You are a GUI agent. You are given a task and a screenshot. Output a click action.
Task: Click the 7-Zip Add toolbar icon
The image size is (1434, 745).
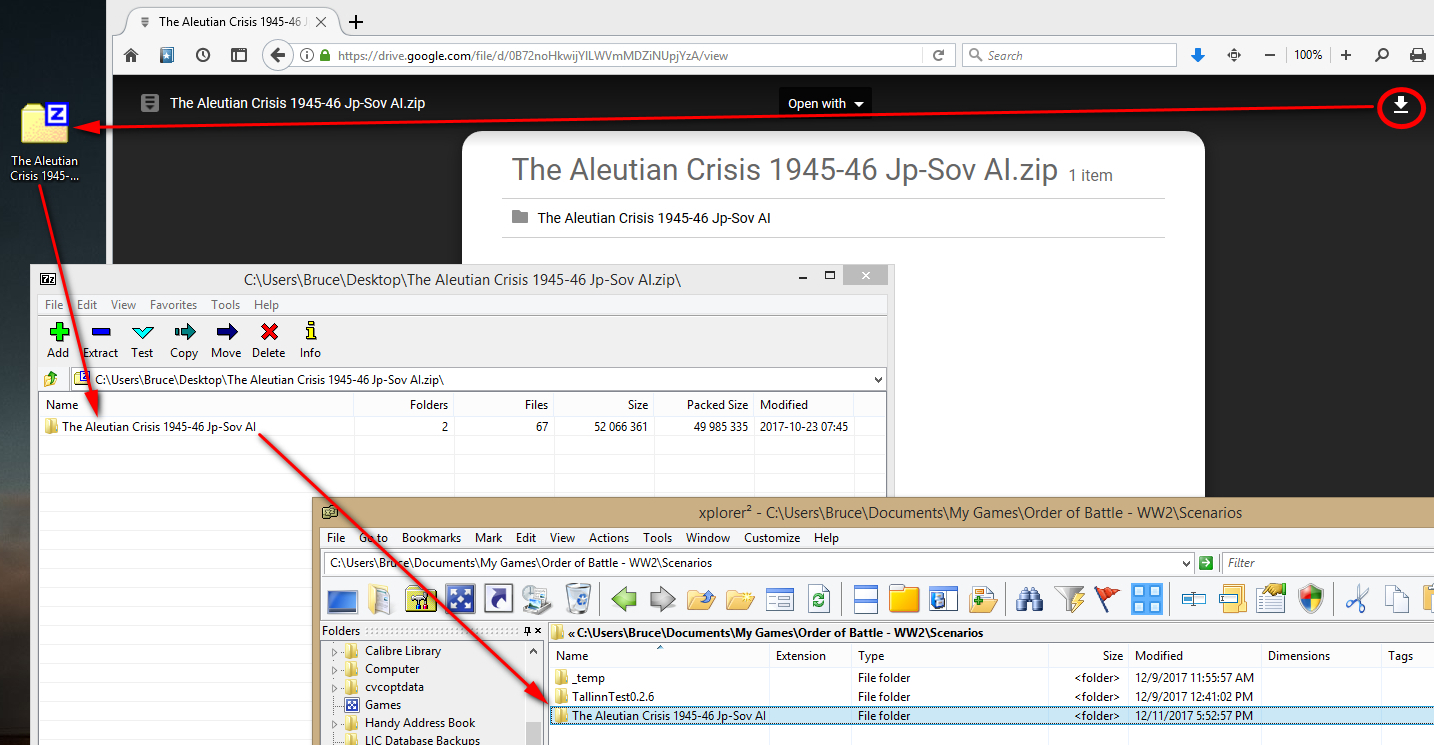pos(58,332)
